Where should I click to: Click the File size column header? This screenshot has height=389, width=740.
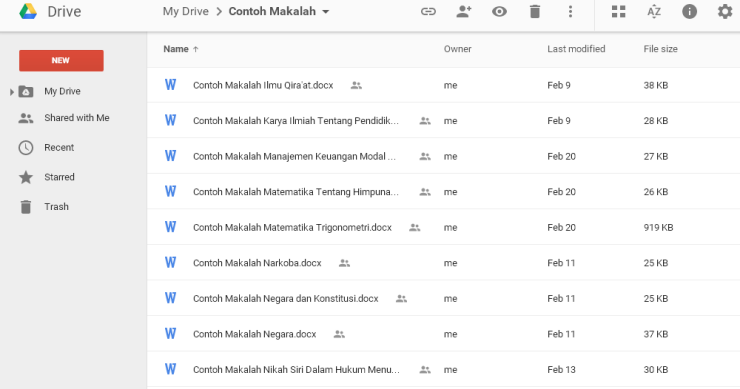[x=660, y=49]
